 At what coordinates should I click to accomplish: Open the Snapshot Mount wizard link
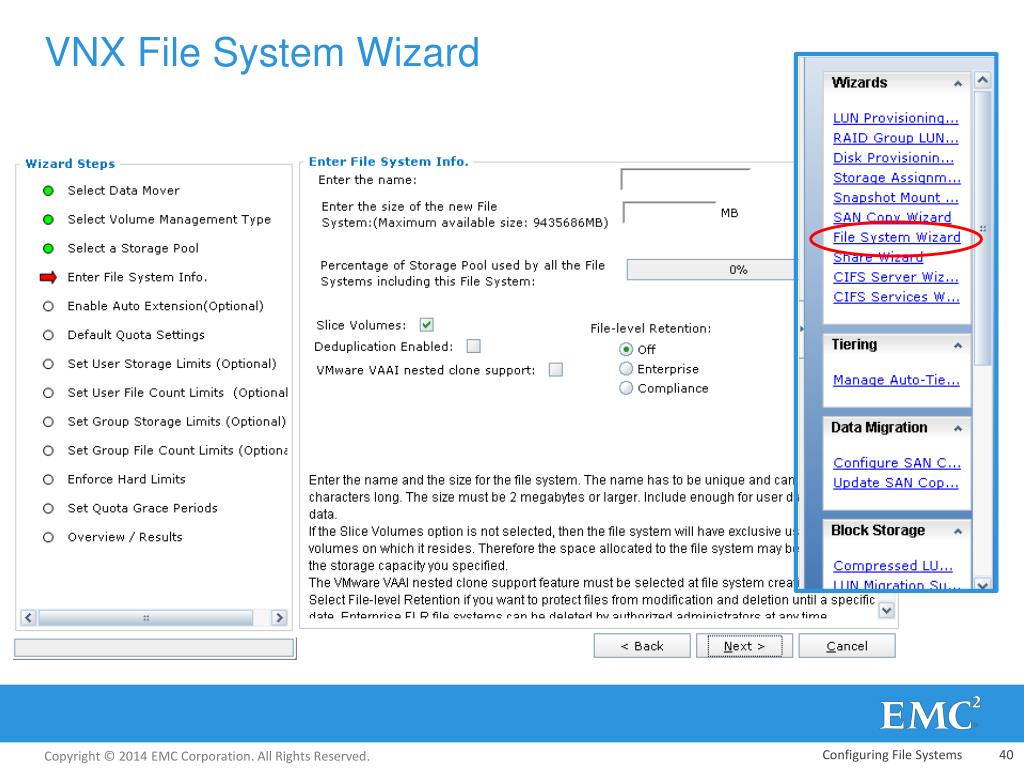(895, 197)
